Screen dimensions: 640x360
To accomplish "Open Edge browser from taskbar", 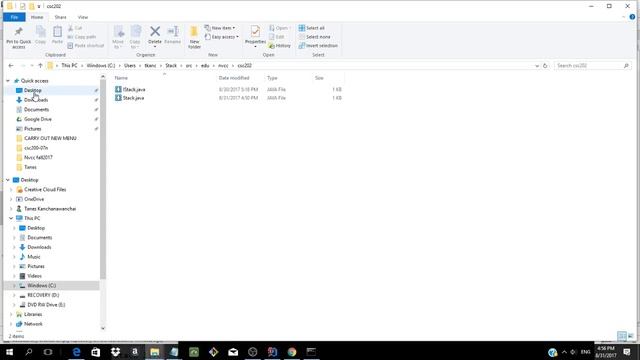I will point(76,352).
